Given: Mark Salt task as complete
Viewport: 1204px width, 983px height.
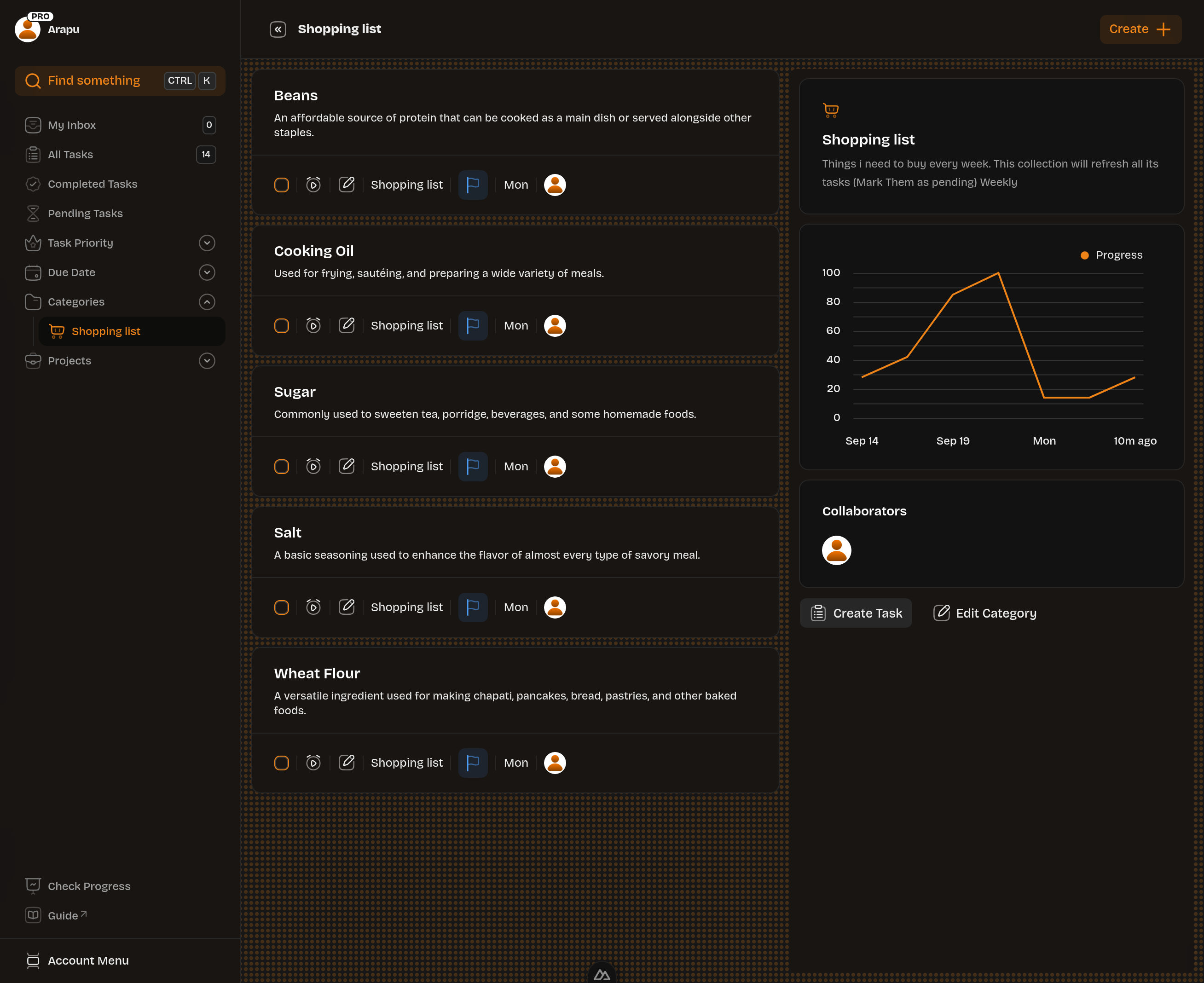Looking at the screenshot, I should (282, 607).
